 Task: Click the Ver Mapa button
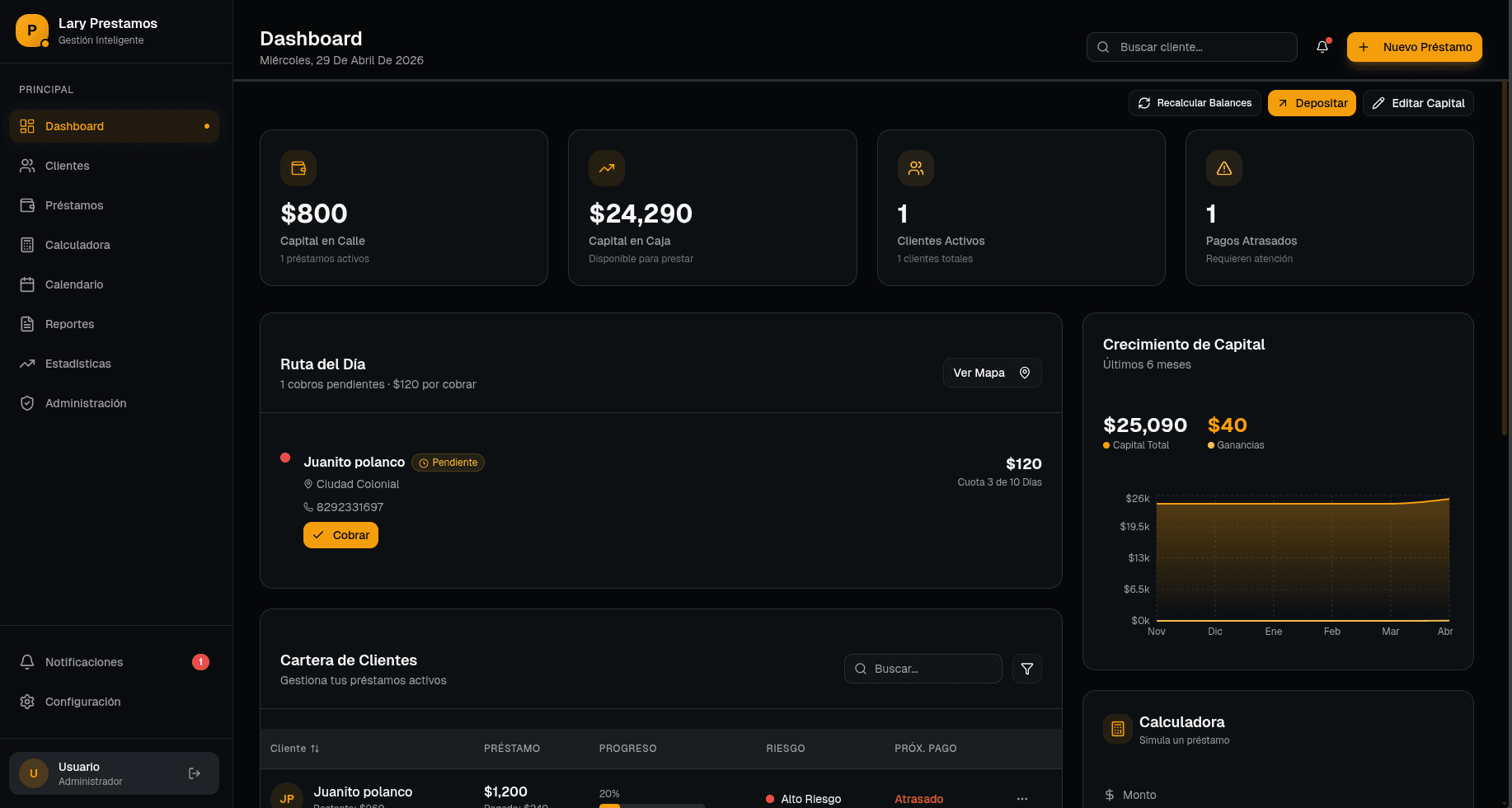coord(991,373)
